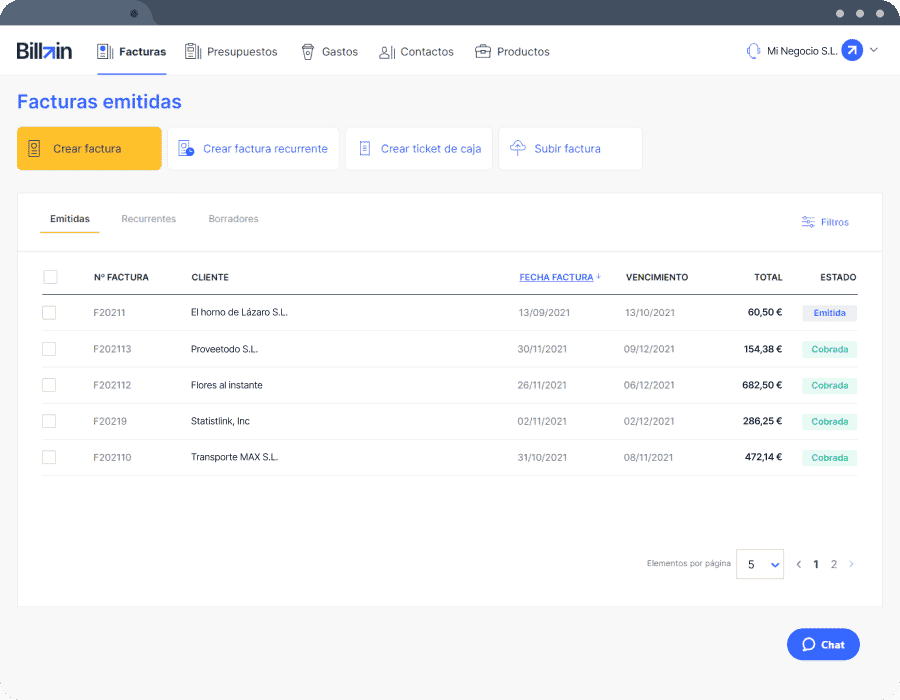The width and height of the screenshot is (900, 700).
Task: Open the Gastos section
Action: click(x=329, y=52)
